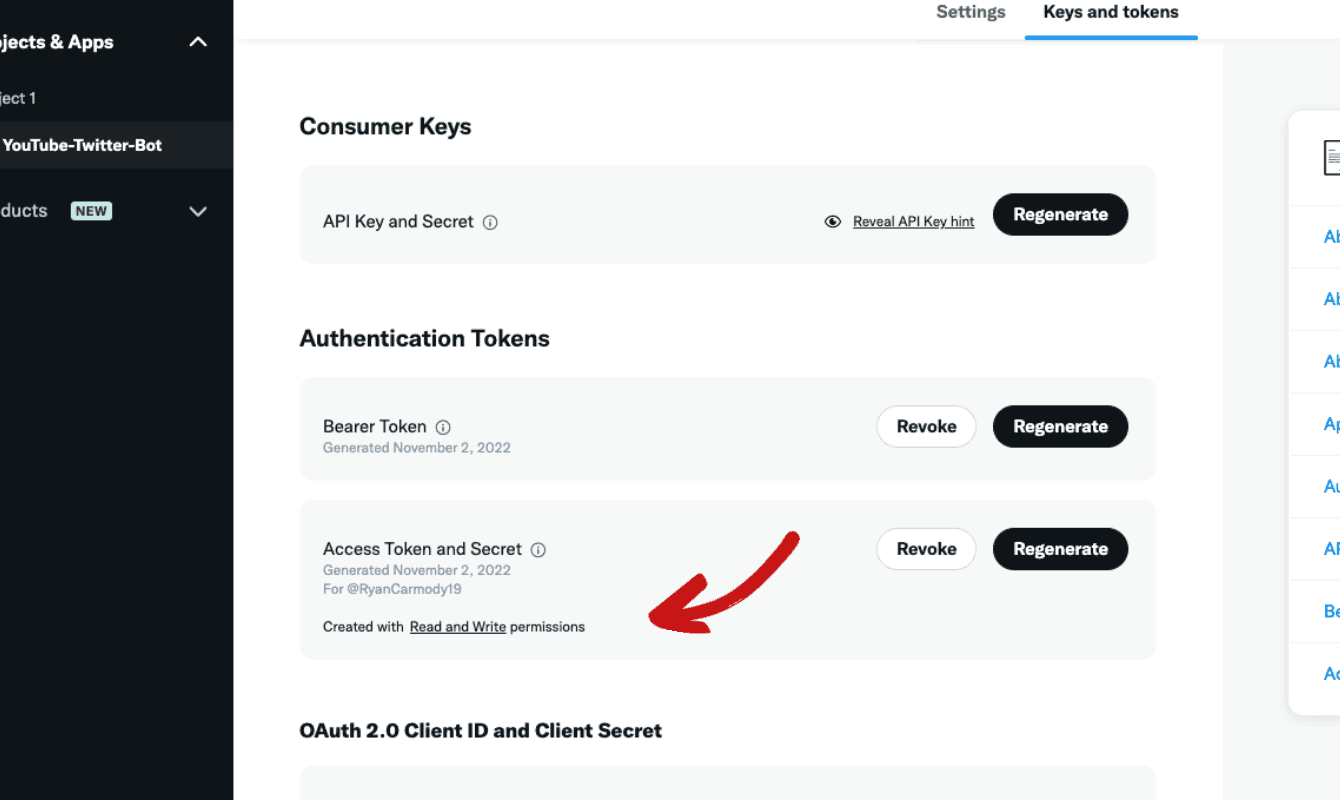Click 'OAuth 2.0 Client ID and Client Secret' heading
This screenshot has height=800, width=1340.
[480, 731]
